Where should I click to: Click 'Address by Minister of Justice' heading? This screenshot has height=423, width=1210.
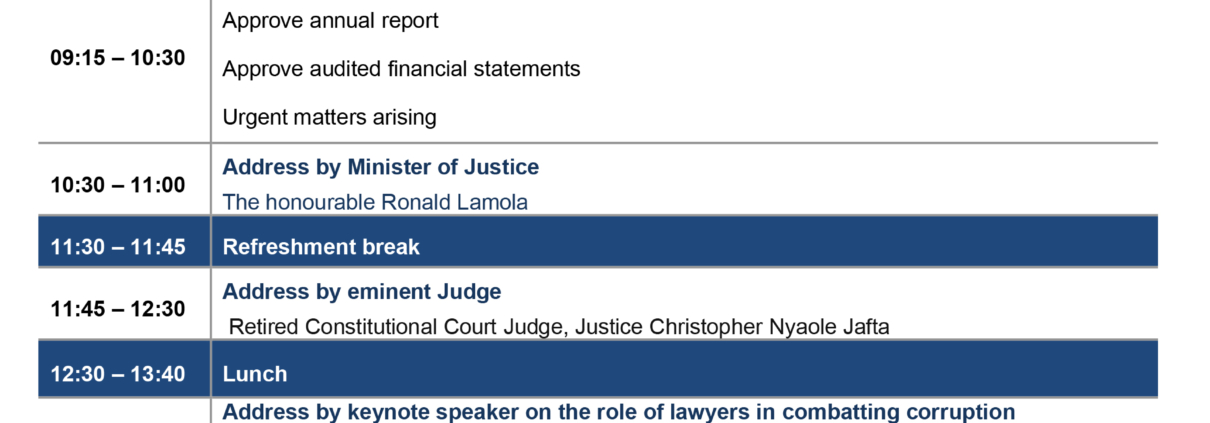point(380,167)
